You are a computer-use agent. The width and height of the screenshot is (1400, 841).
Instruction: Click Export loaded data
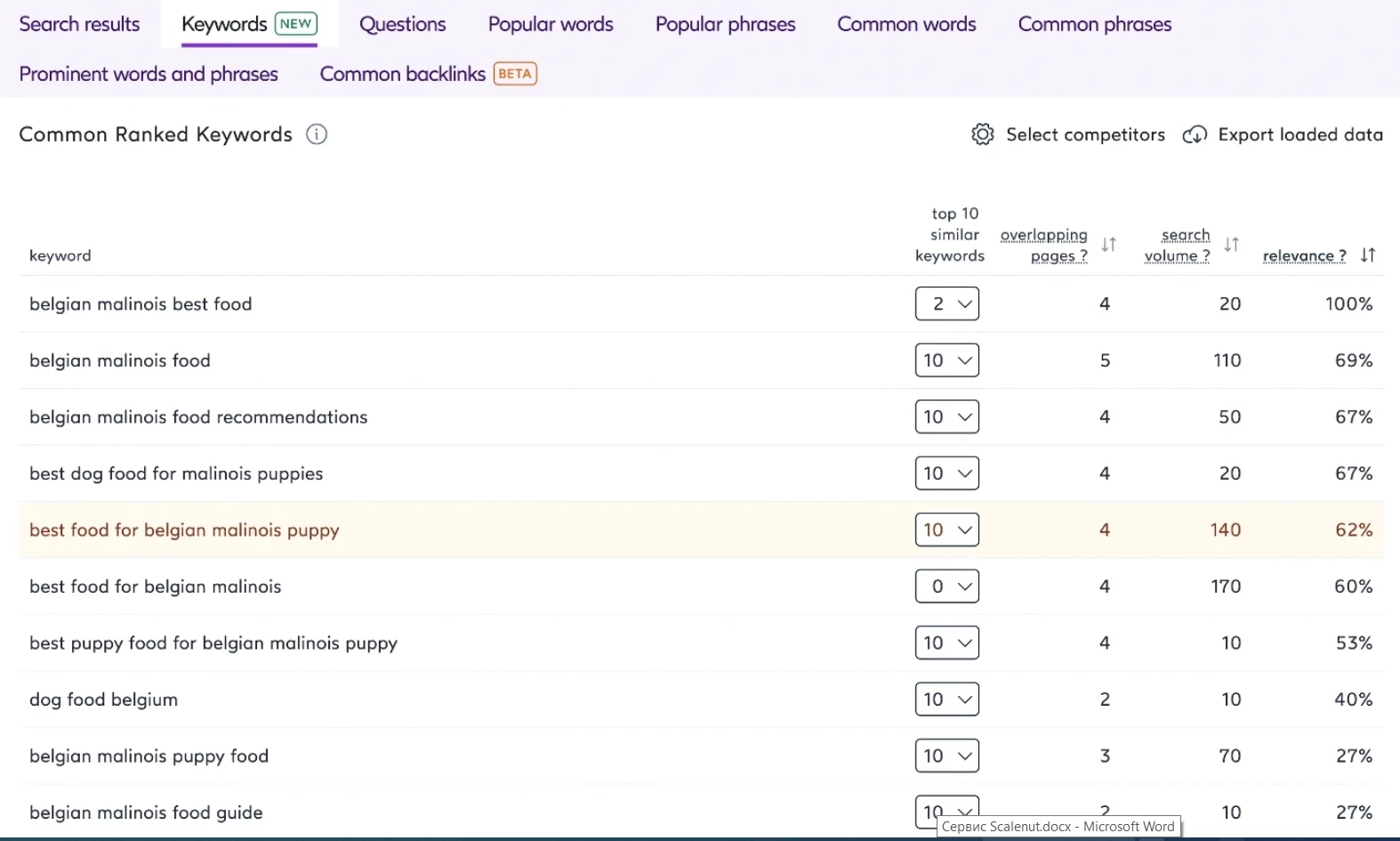(1300, 134)
